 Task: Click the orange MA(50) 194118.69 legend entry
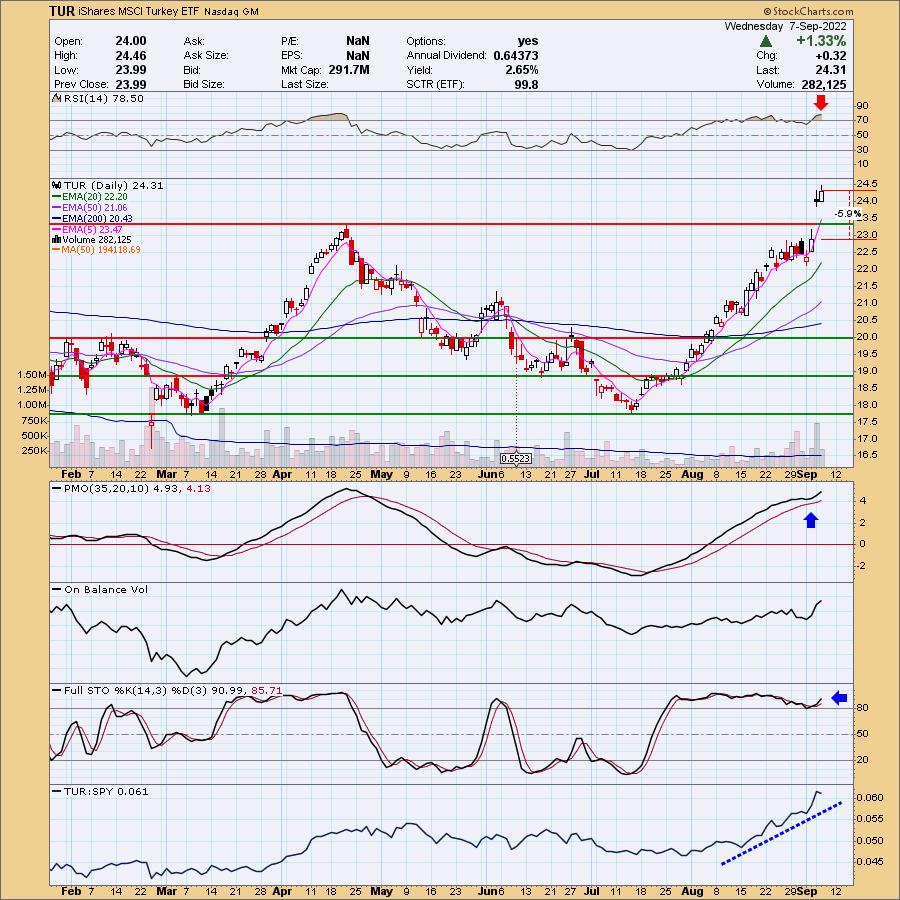pos(96,250)
